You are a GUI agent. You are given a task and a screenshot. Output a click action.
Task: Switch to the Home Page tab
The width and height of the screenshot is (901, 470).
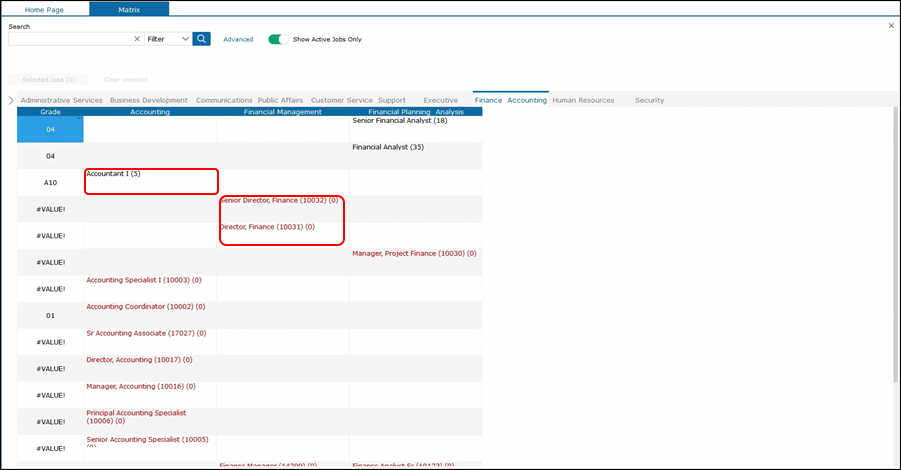click(x=47, y=9)
